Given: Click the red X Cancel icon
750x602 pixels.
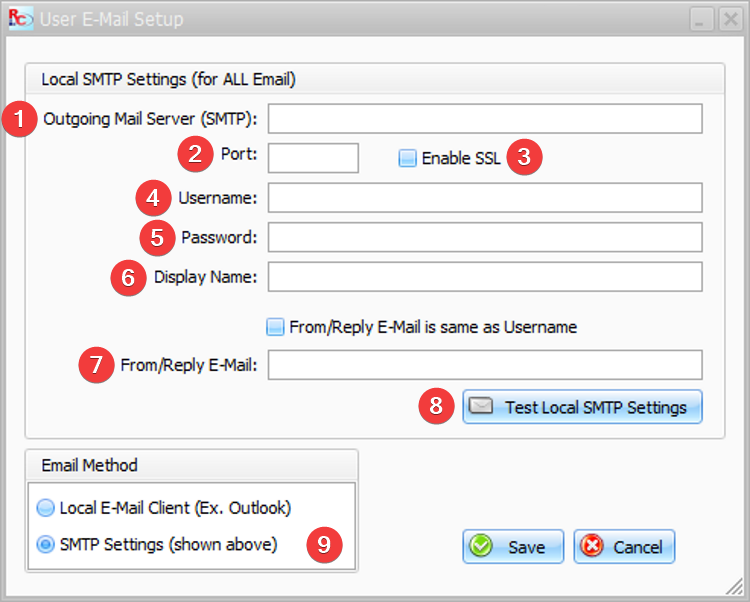Looking at the screenshot, I should (592, 546).
